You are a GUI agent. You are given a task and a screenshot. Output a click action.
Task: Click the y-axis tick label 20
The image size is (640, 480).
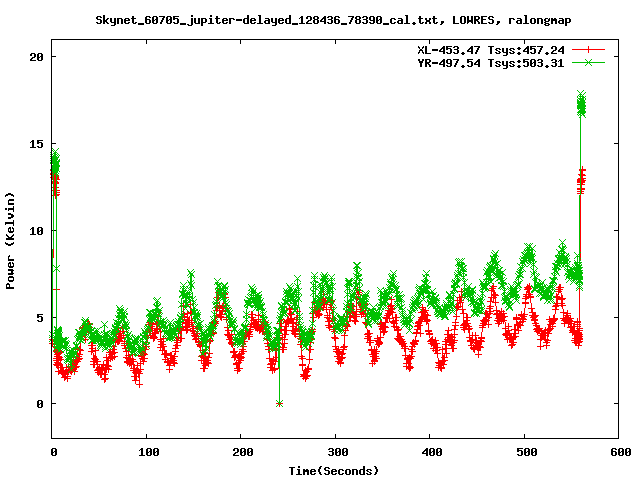[x=36, y=57]
